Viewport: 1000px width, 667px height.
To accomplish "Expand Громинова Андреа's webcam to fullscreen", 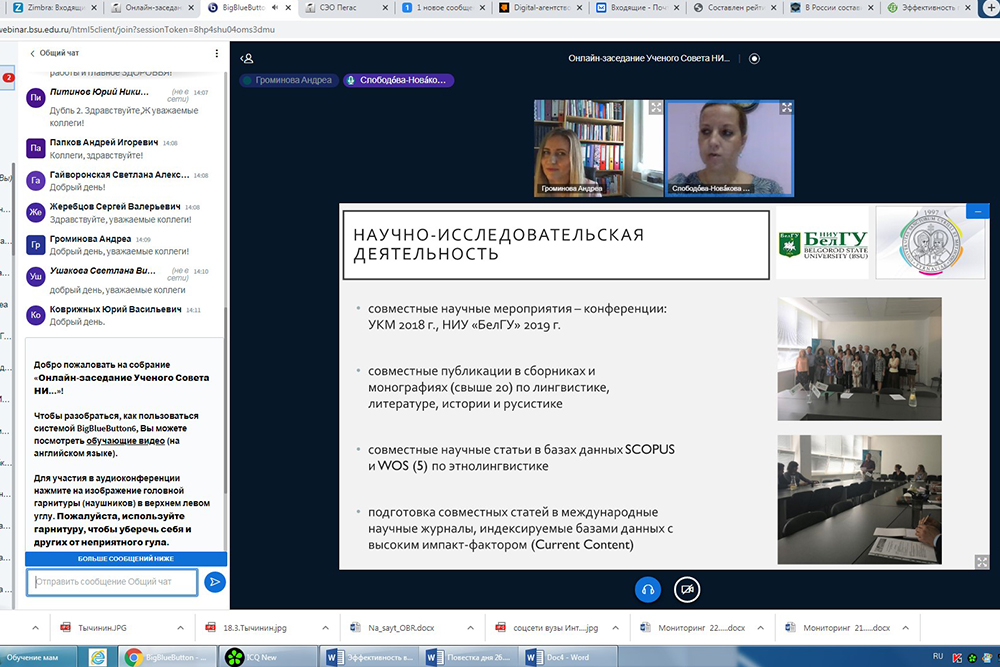I will [656, 108].
